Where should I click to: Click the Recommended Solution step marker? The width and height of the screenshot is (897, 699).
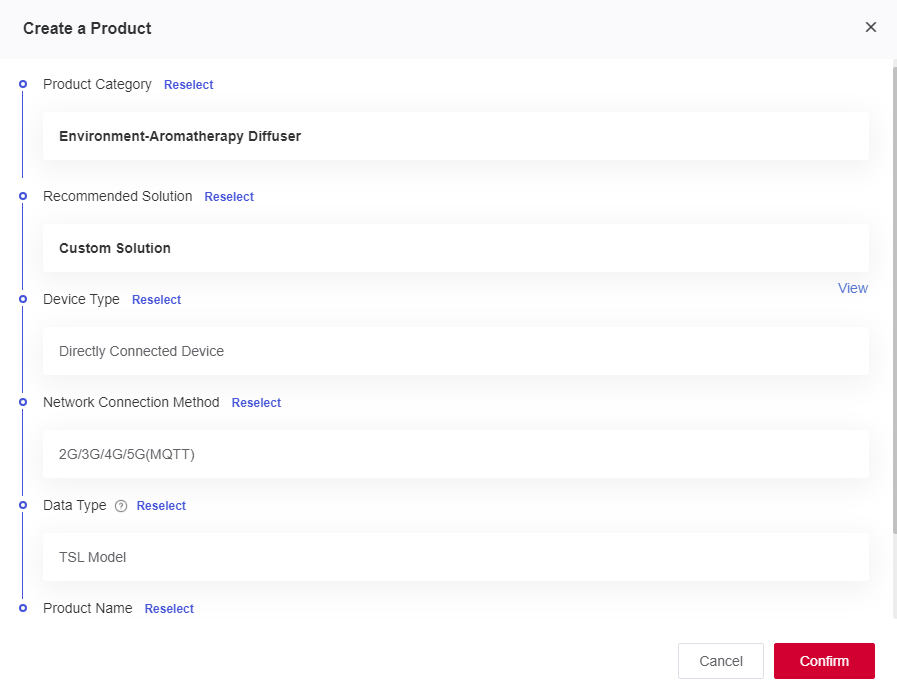(x=23, y=196)
